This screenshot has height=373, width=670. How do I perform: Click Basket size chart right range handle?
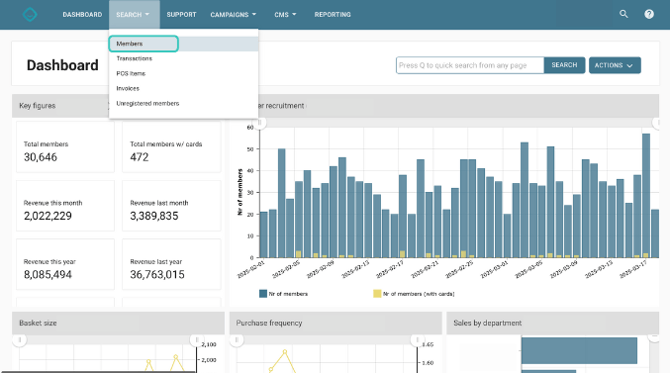tap(197, 340)
